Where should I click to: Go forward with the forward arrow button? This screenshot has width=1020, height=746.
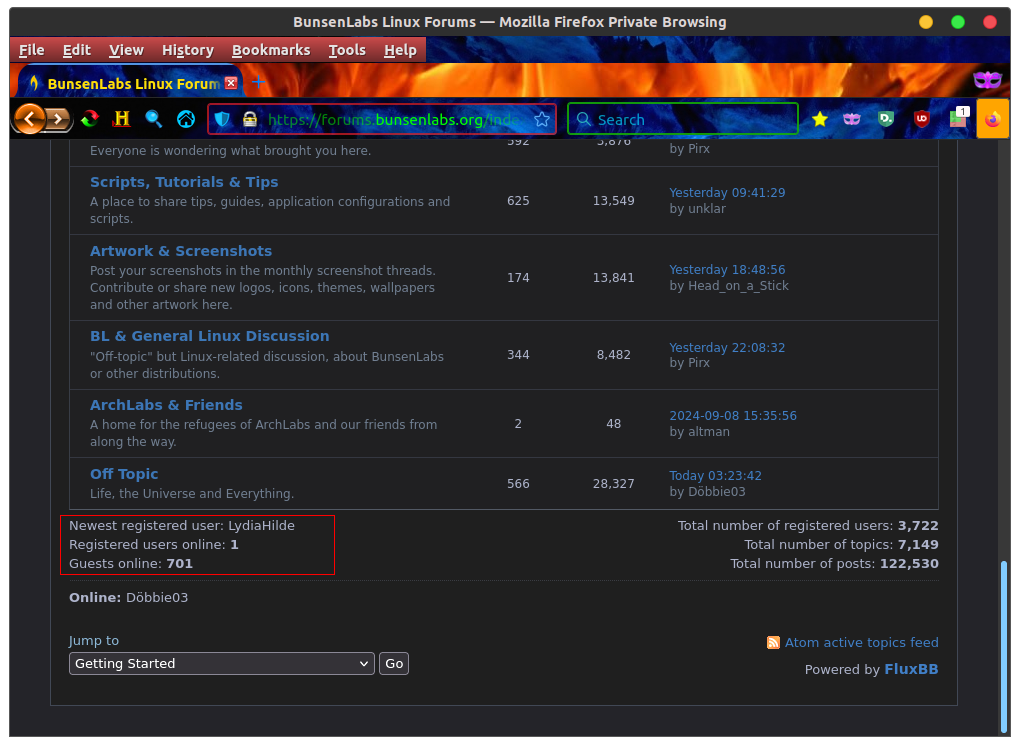pos(59,119)
